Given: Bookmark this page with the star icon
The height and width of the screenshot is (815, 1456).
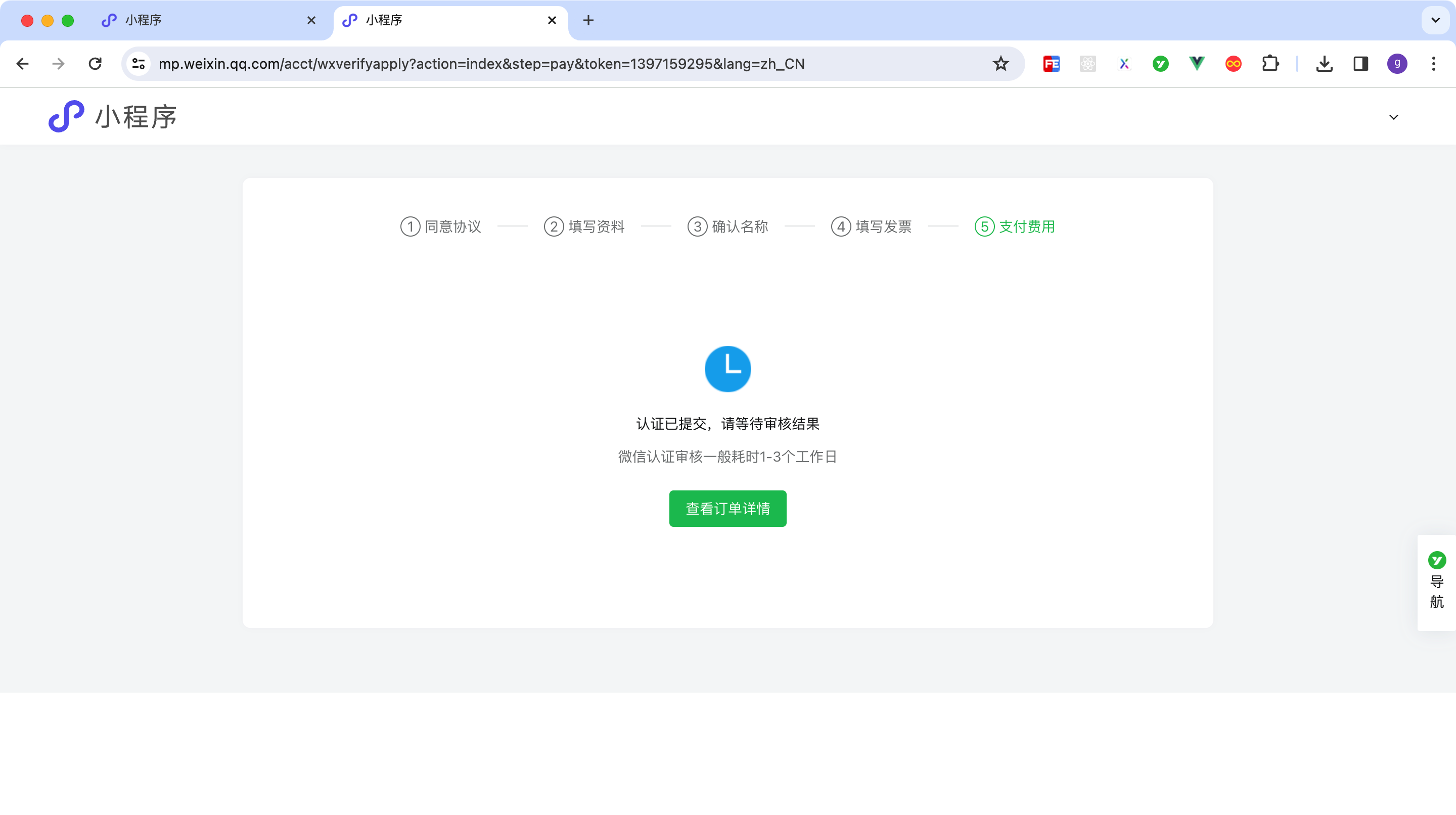Looking at the screenshot, I should coord(1000,64).
